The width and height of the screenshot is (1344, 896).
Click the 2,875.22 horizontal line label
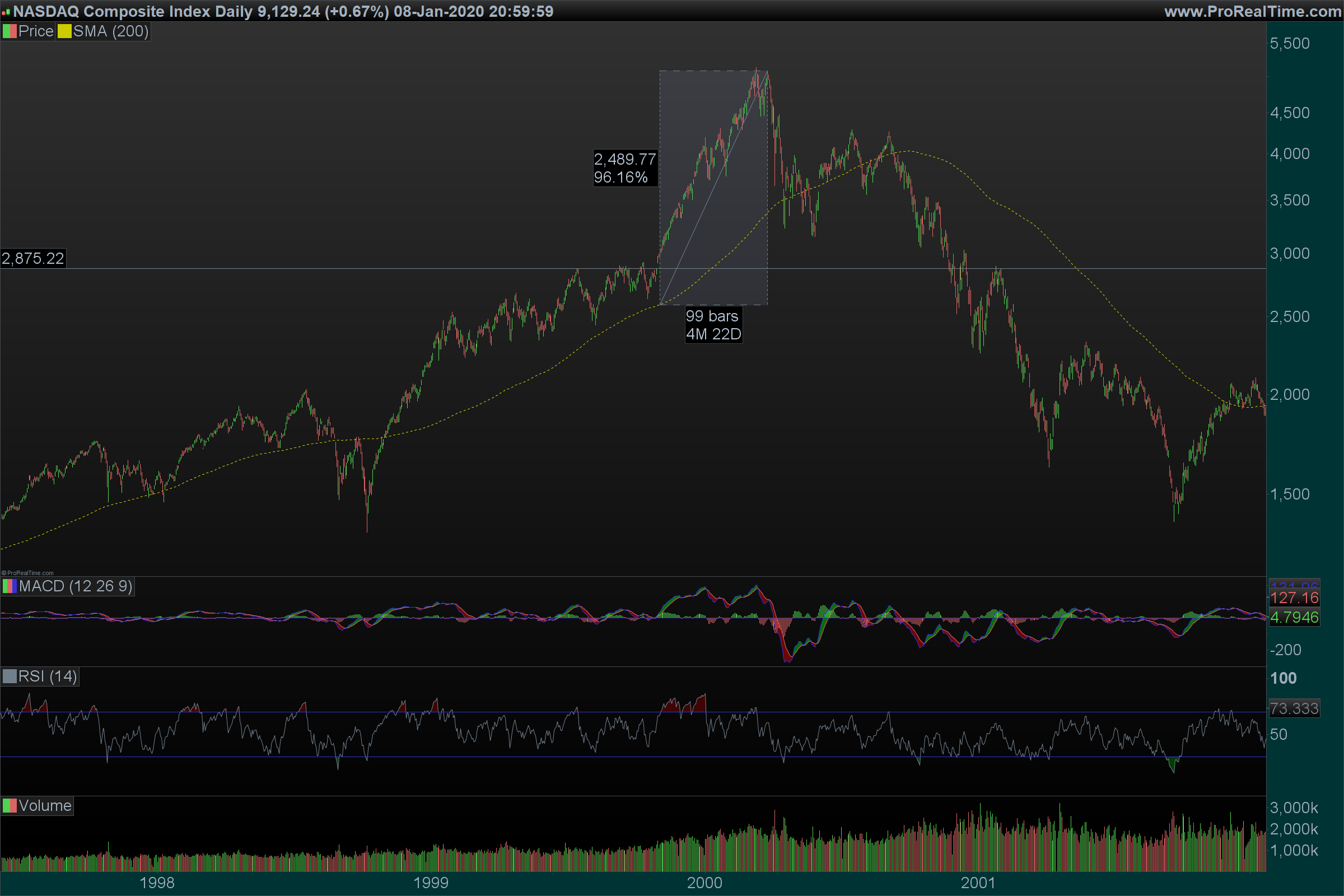click(x=33, y=258)
